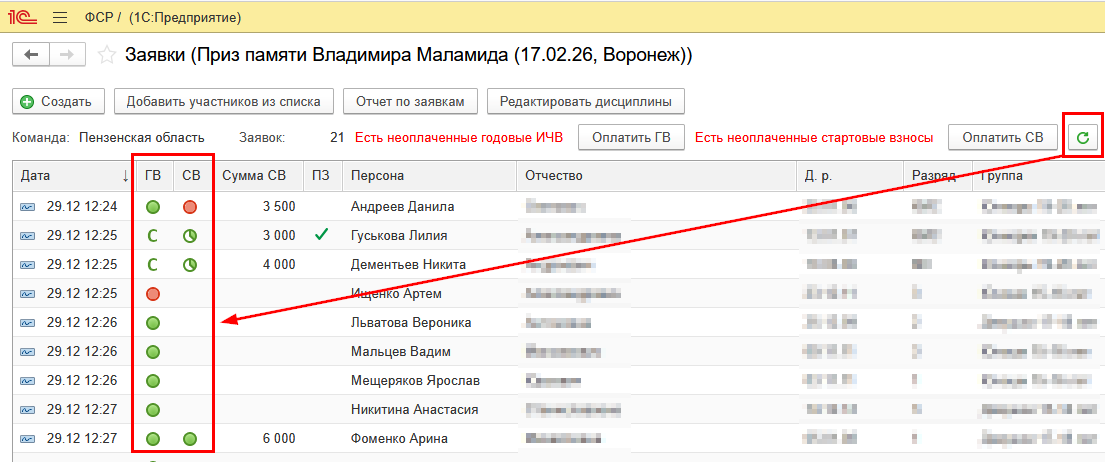Click the Персона column header
Screen dimensions: 1105x462
pyautogui.click(x=377, y=176)
